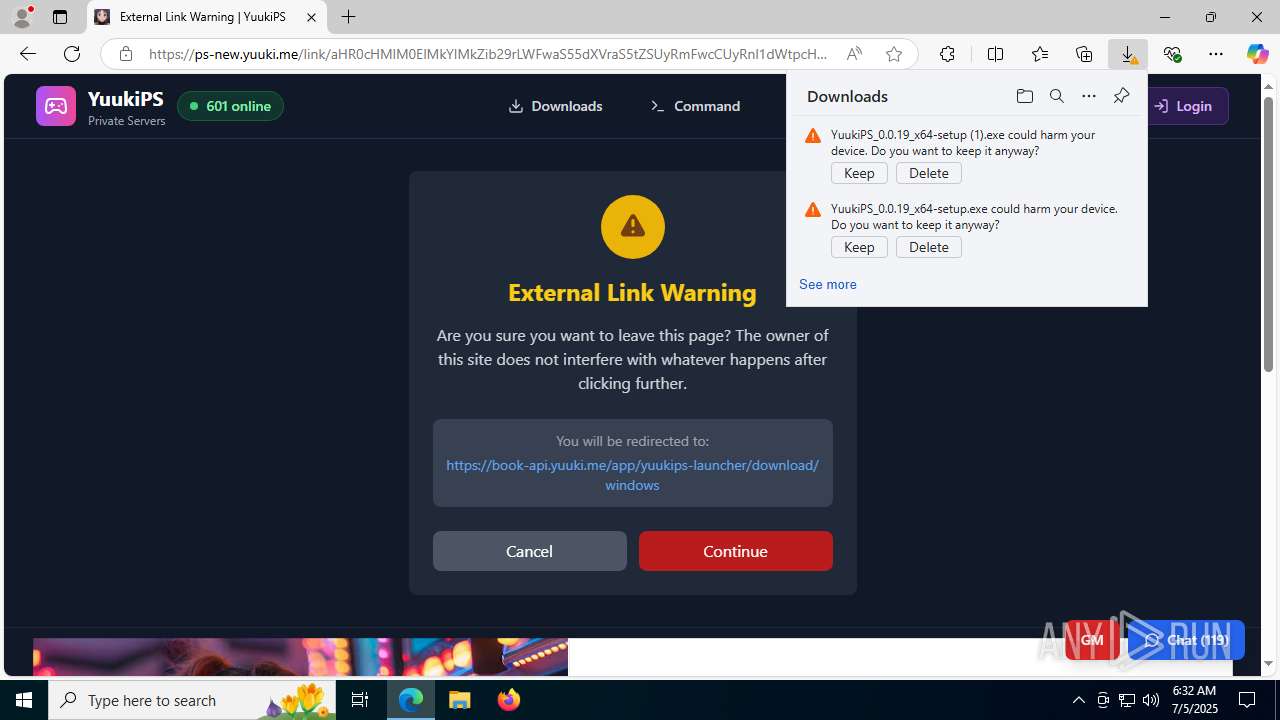Keep YuukiPS setup (1).exe download
Viewport: 1280px width, 720px height.
(x=859, y=173)
